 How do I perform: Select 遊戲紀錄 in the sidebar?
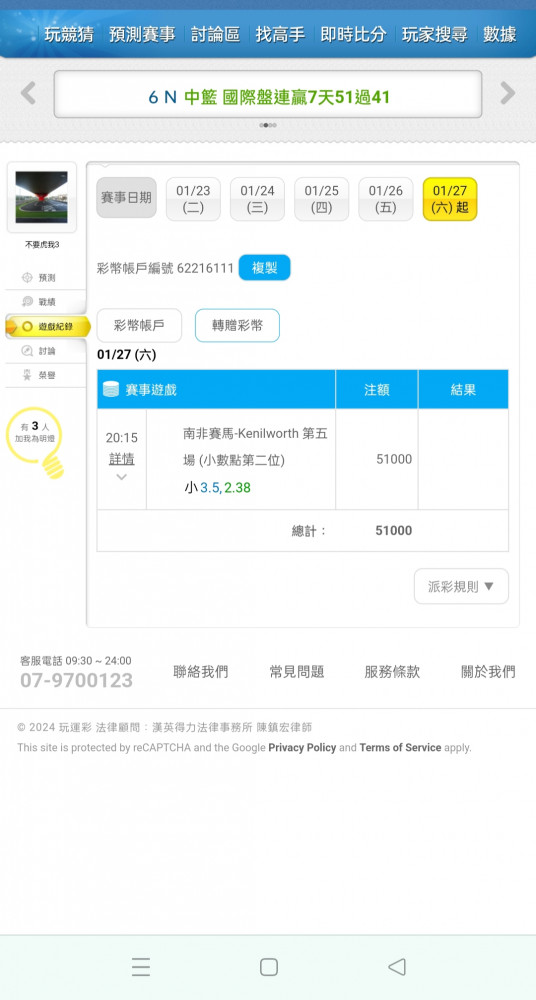click(x=47, y=327)
